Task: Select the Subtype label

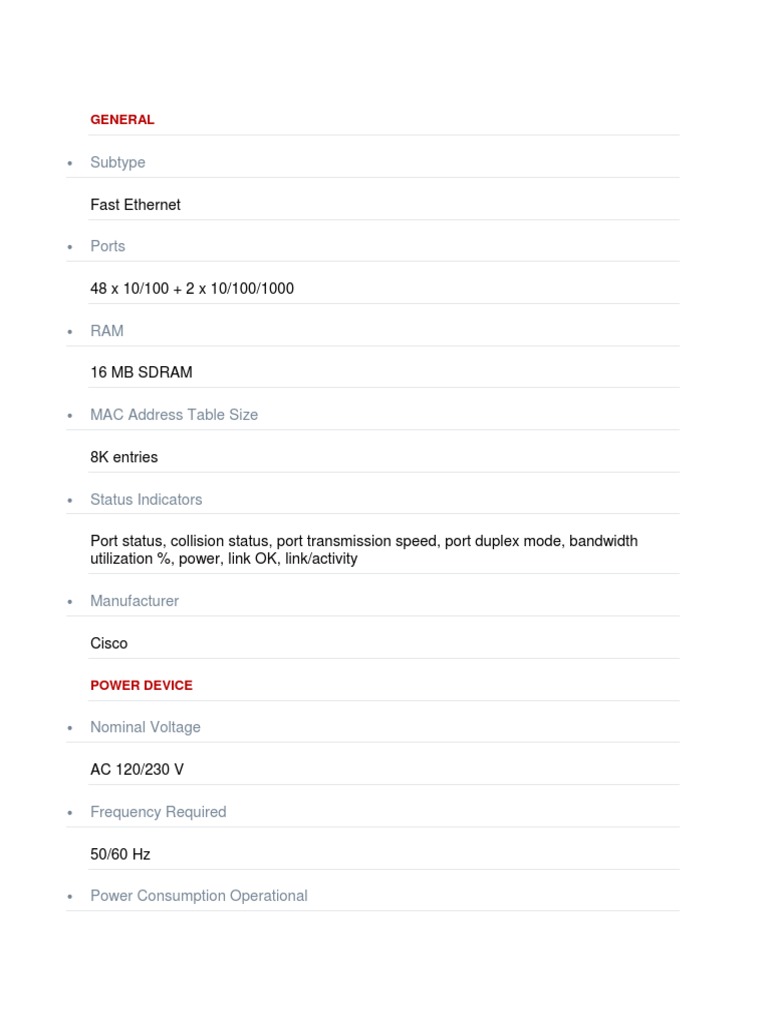Action: [118, 162]
